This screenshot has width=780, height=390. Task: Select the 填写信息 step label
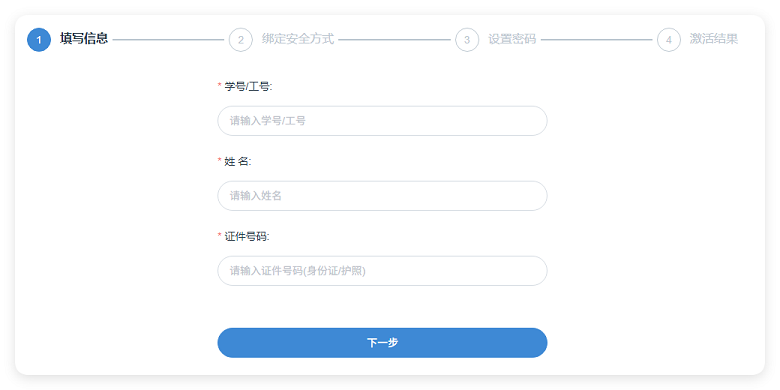point(84,39)
